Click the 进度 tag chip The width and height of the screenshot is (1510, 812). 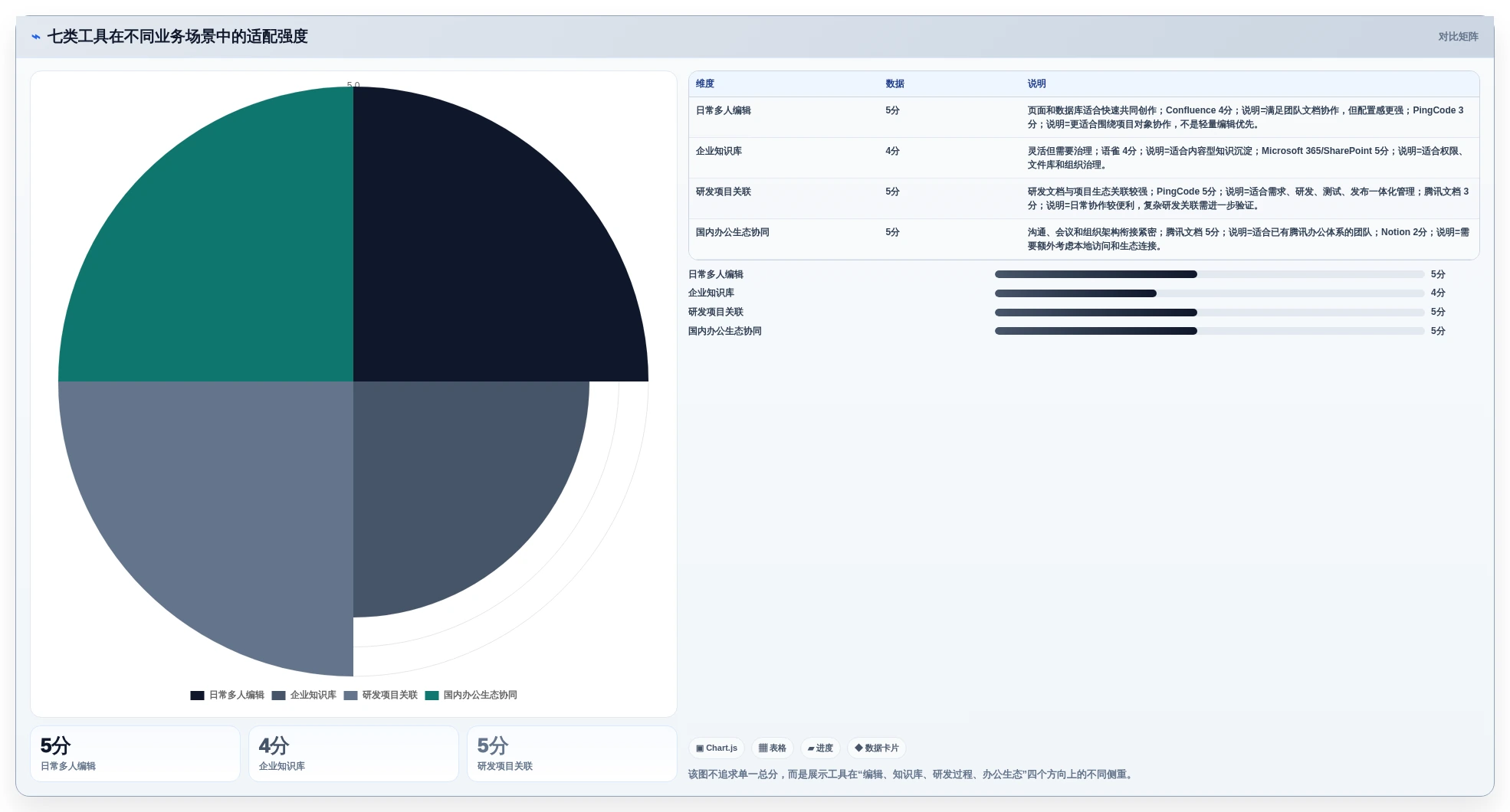[820, 748]
